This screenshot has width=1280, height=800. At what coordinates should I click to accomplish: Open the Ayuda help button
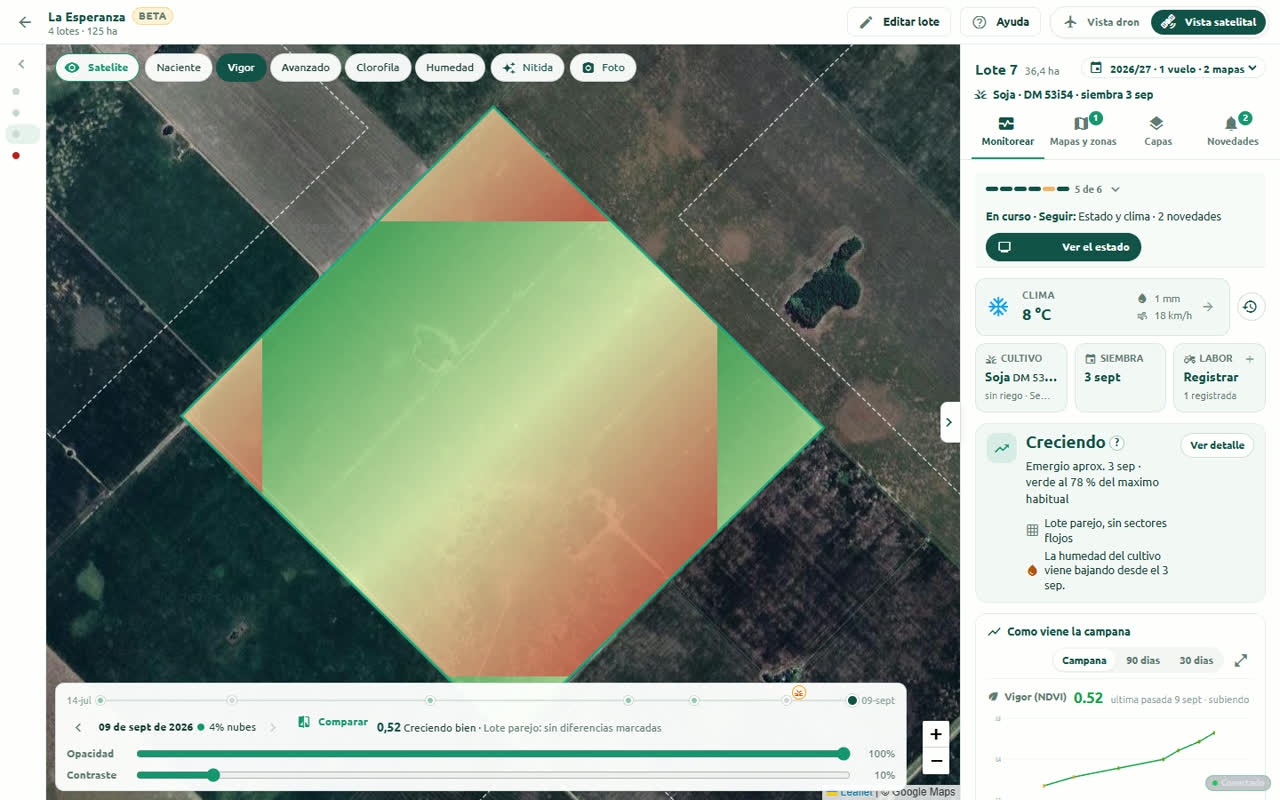(1000, 22)
